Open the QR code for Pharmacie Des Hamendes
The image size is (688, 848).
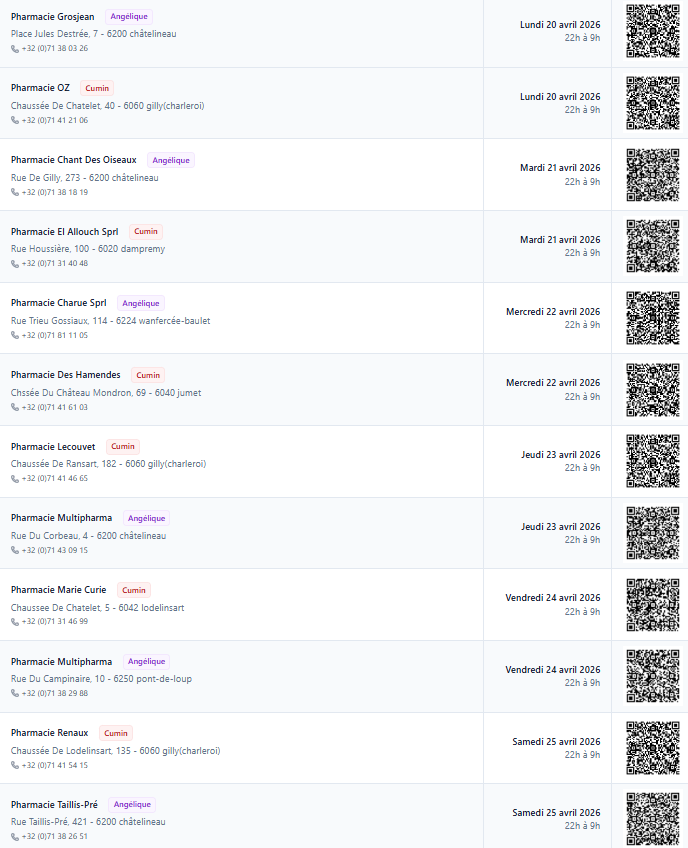[653, 390]
